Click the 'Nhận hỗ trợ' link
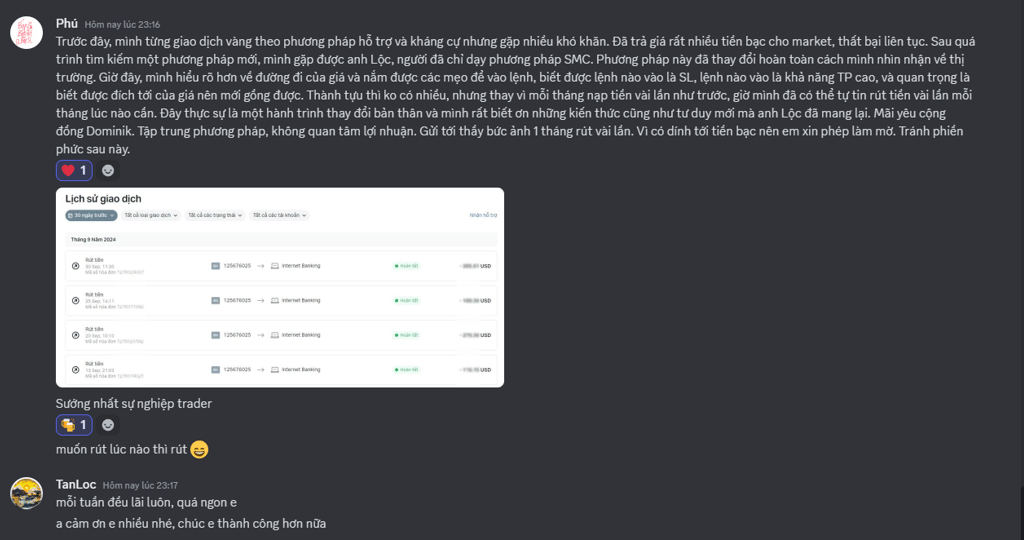The width and height of the screenshot is (1024, 540). [x=483, y=215]
